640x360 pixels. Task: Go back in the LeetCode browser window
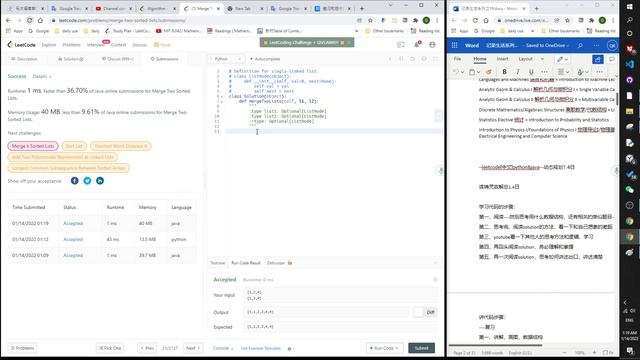point(9,20)
